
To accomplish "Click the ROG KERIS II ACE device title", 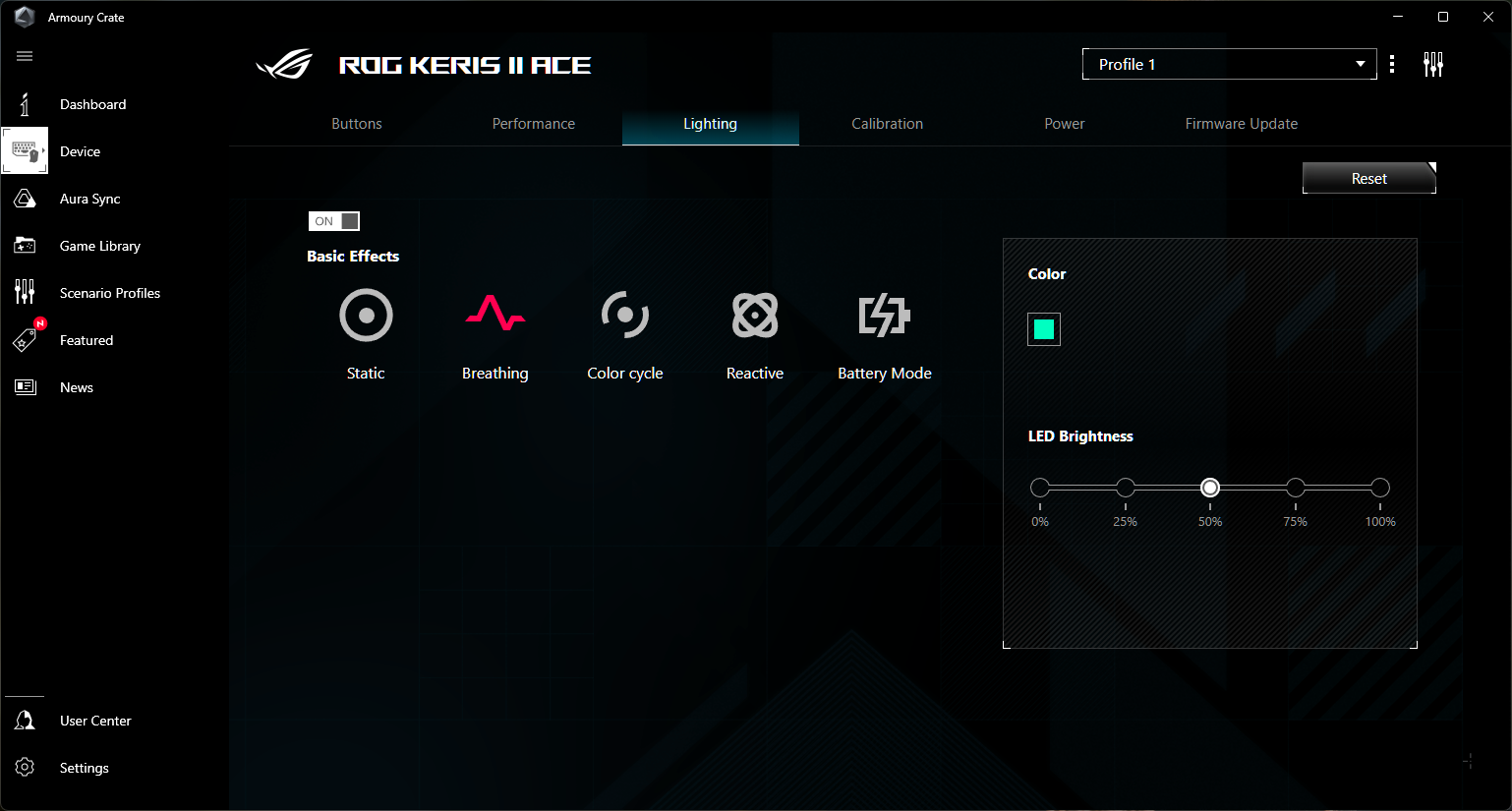I will [x=465, y=66].
